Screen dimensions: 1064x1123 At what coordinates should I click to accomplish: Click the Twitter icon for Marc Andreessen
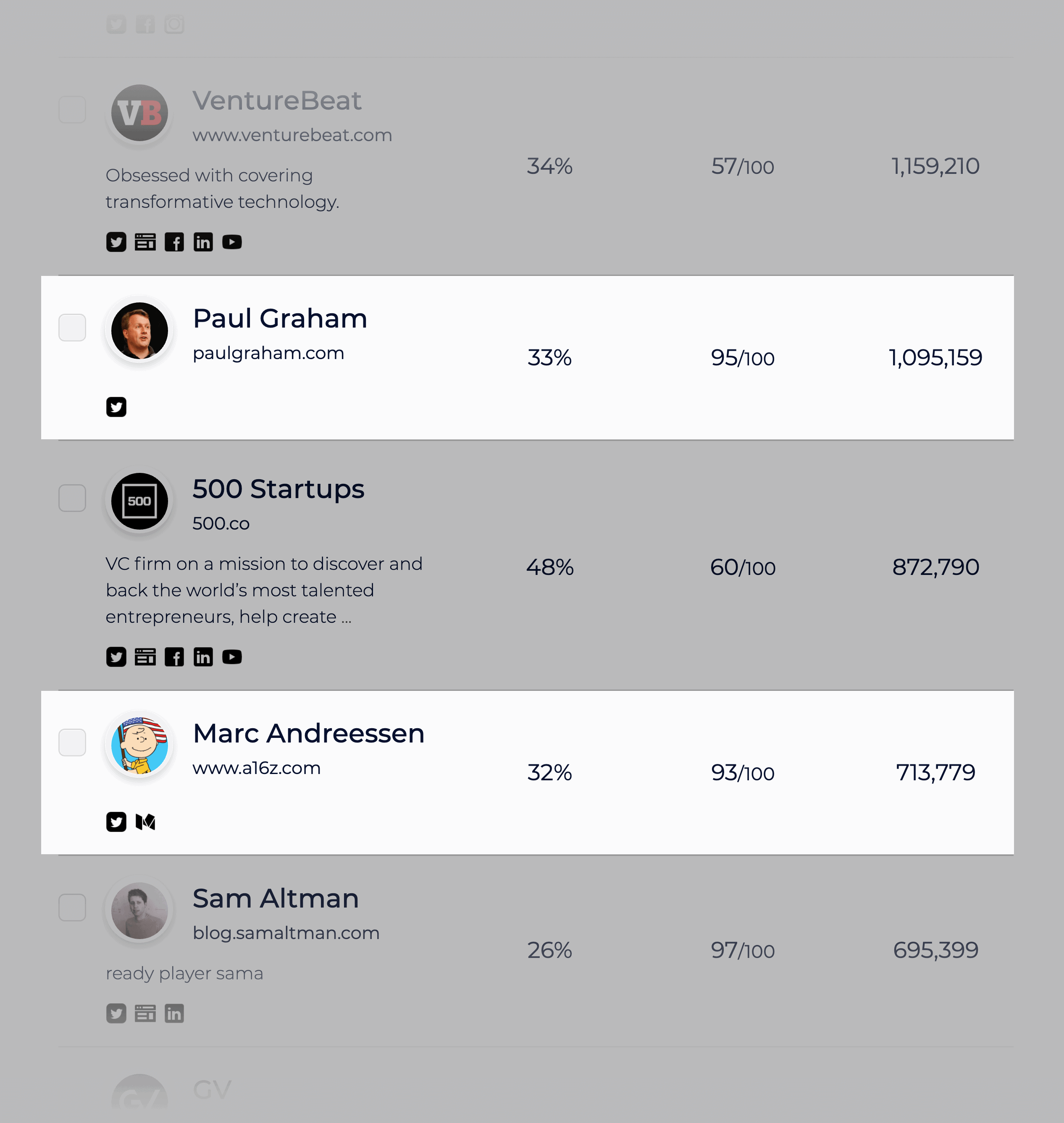pyautogui.click(x=117, y=822)
